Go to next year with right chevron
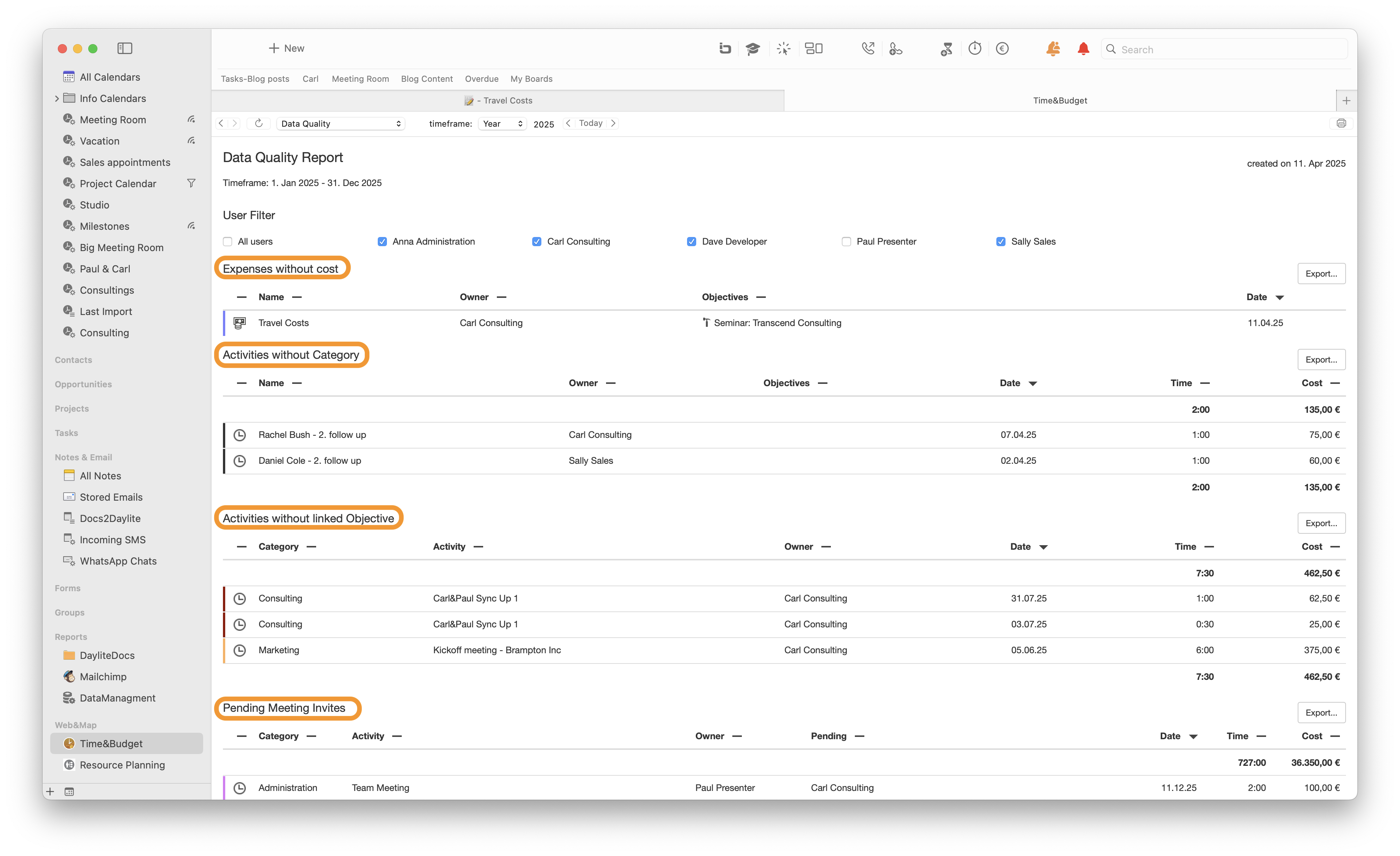The image size is (1400, 856). (x=613, y=123)
